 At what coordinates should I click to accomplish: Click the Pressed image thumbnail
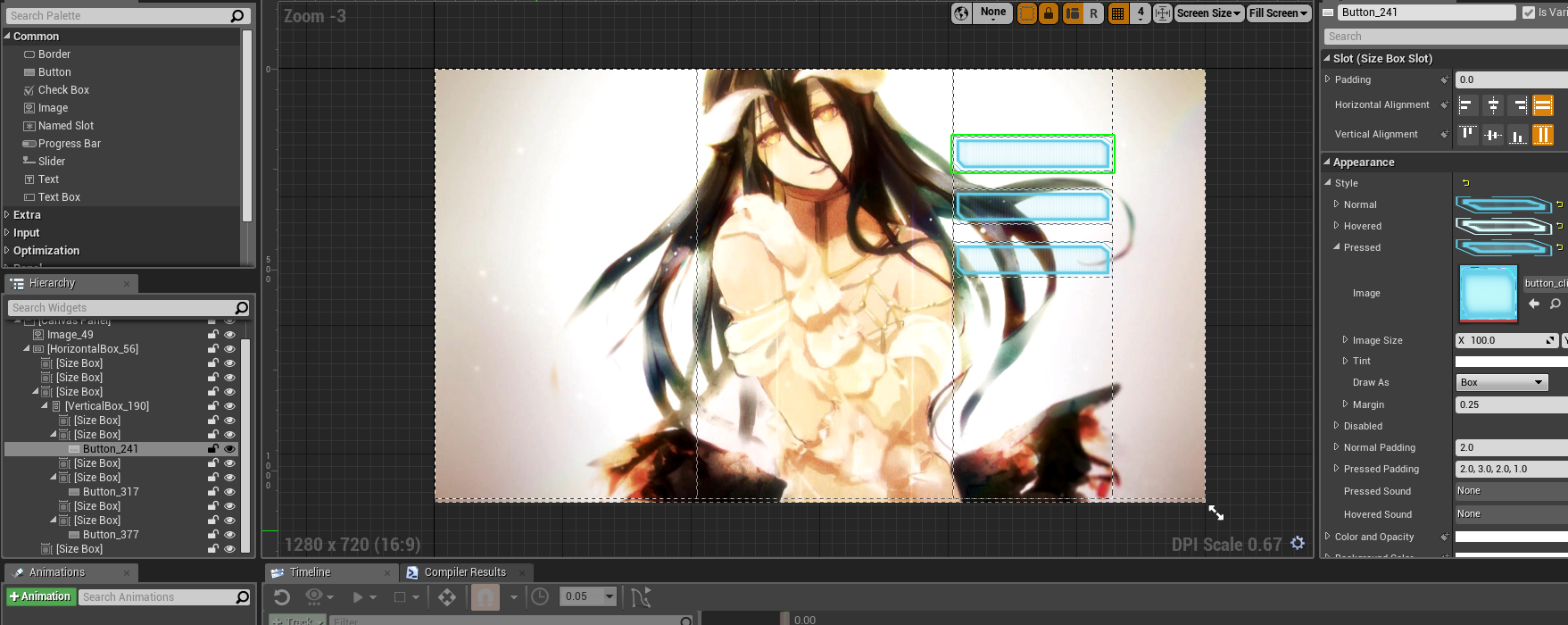(1488, 294)
